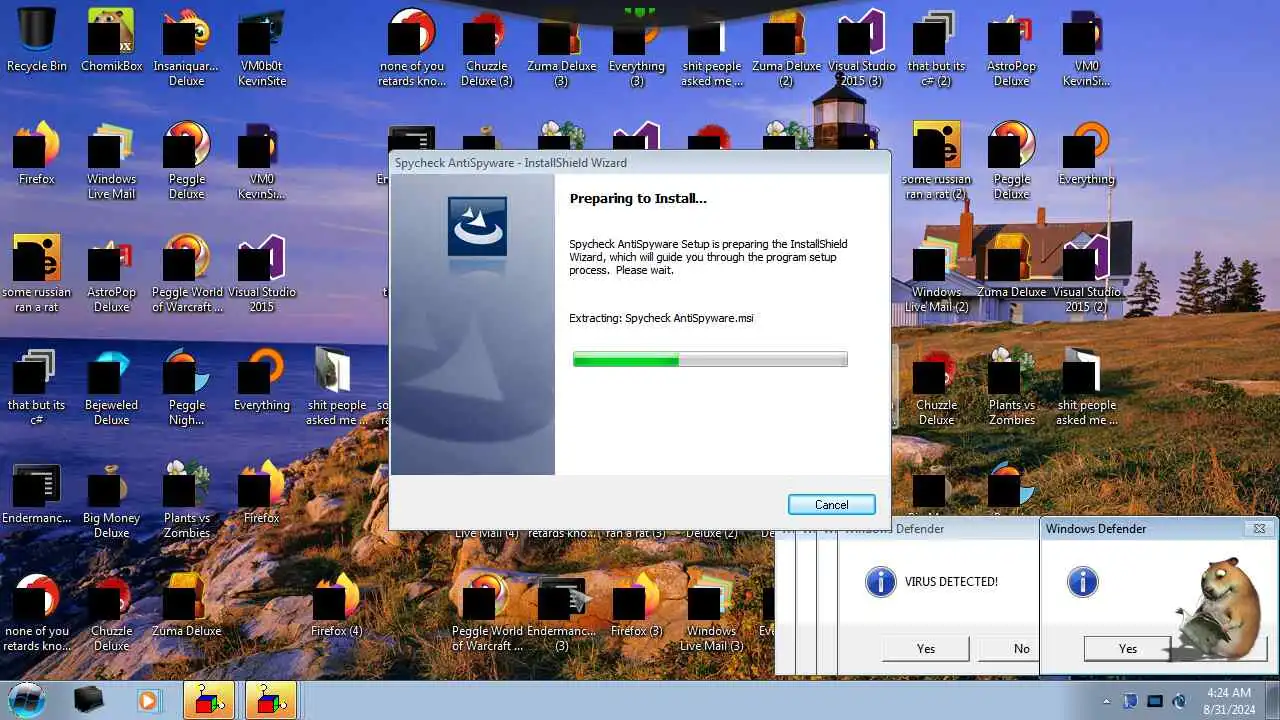
Task: Close the front Windows Defender dialog
Action: [x=1259, y=528]
